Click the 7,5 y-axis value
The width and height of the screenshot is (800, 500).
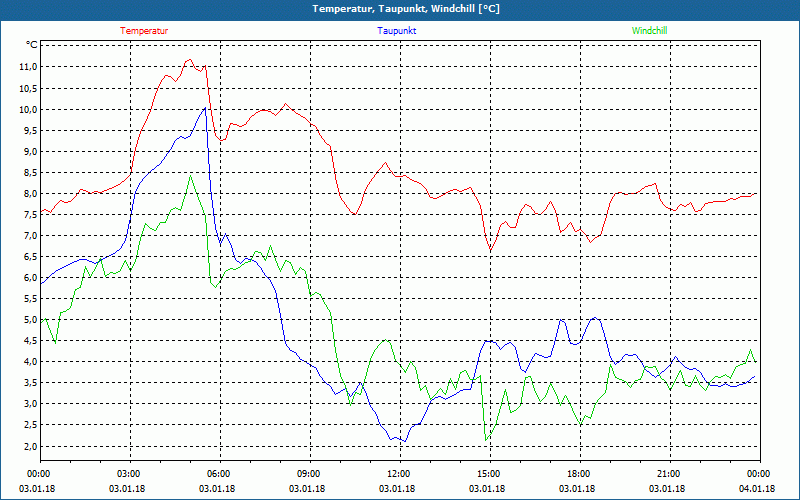click(30, 215)
